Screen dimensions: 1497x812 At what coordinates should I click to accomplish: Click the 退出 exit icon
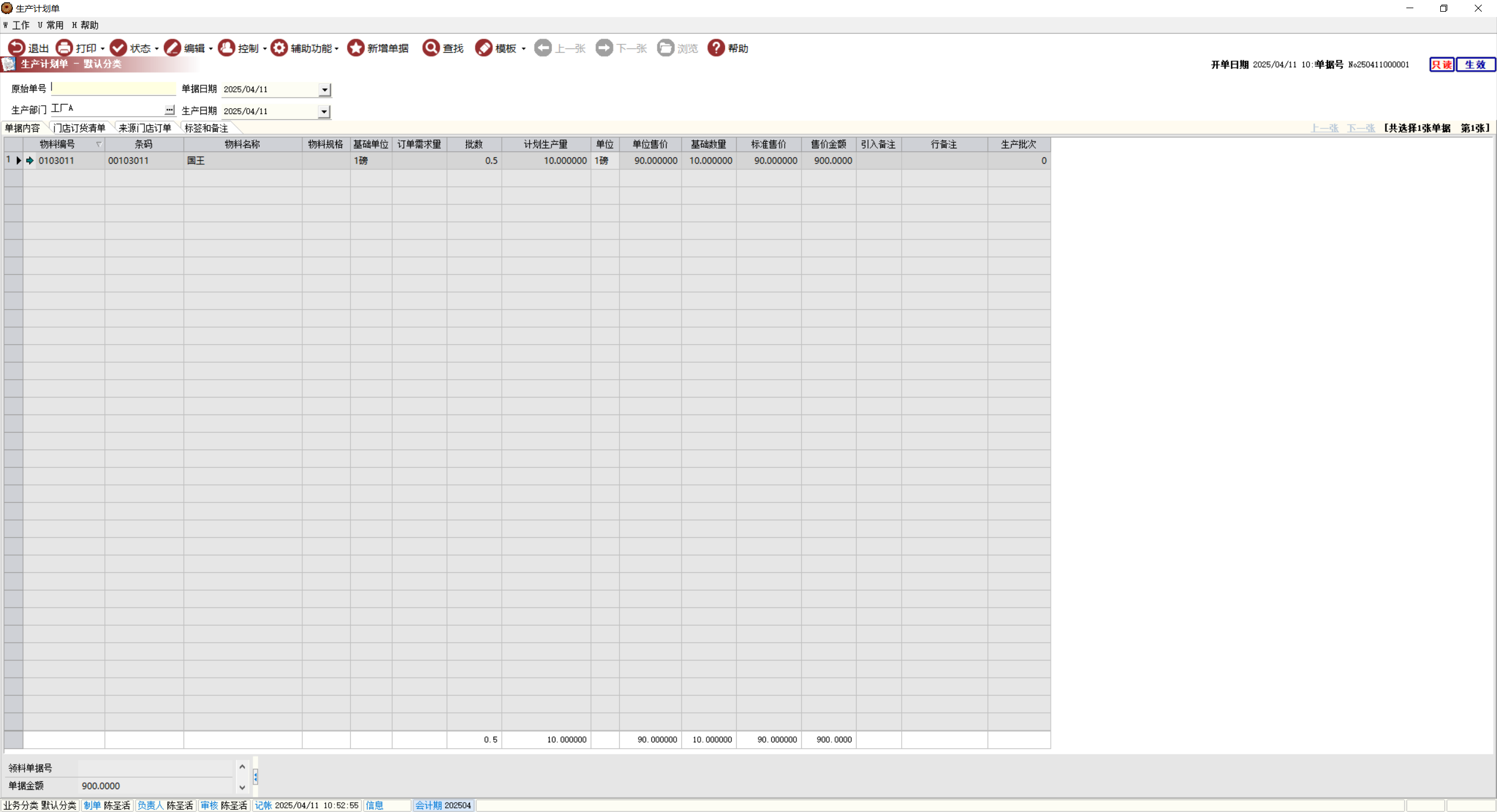(x=16, y=48)
